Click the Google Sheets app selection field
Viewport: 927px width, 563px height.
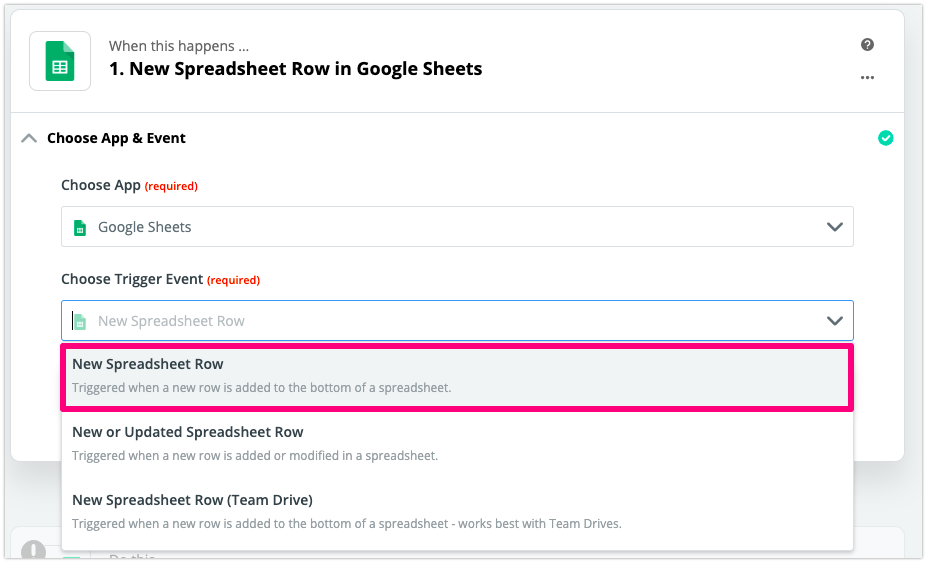click(457, 227)
